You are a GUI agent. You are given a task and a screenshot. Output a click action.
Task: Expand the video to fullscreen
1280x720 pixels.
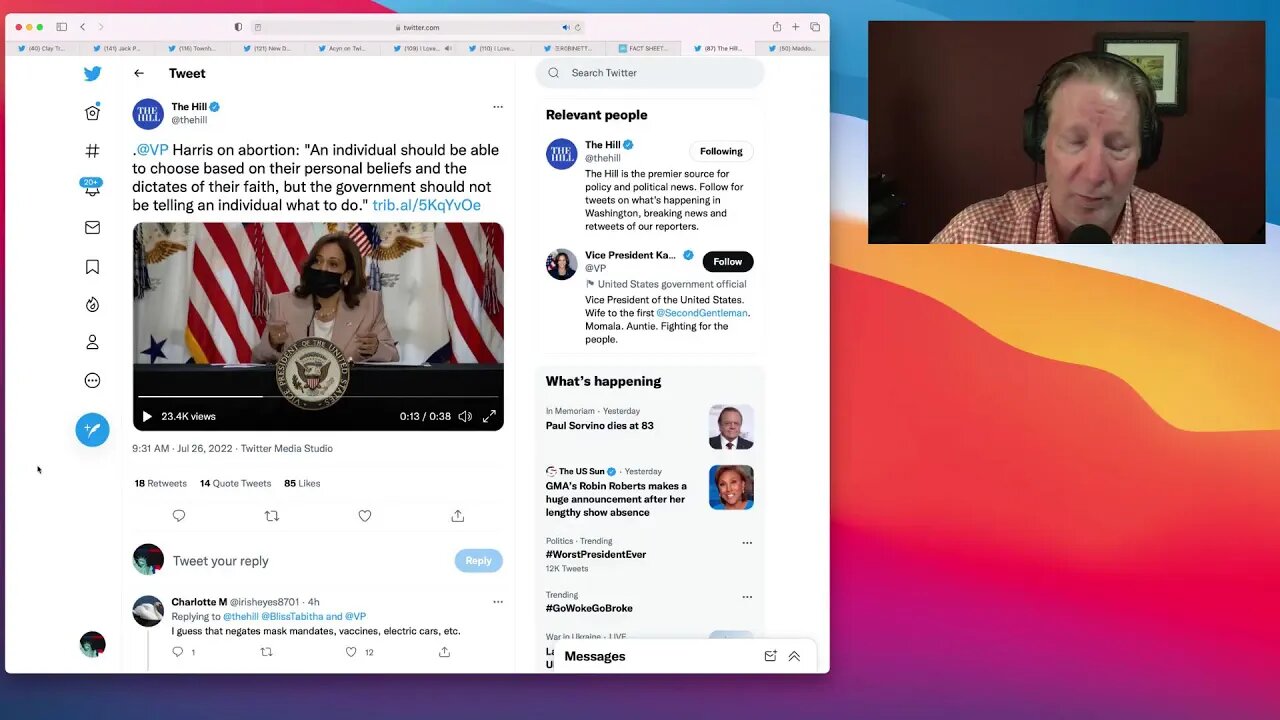pyautogui.click(x=489, y=416)
